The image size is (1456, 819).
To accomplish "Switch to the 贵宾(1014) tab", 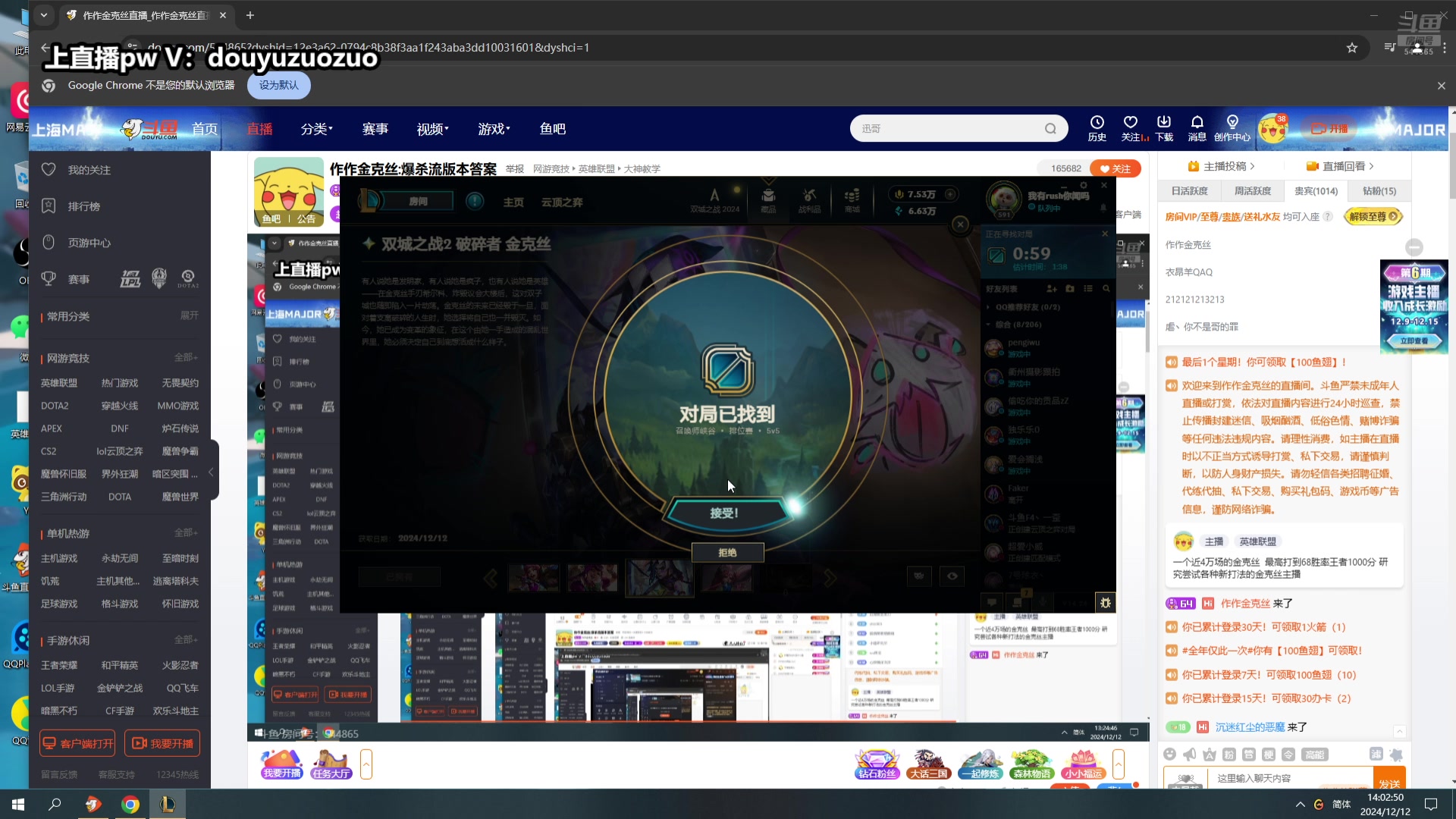I will [1316, 191].
